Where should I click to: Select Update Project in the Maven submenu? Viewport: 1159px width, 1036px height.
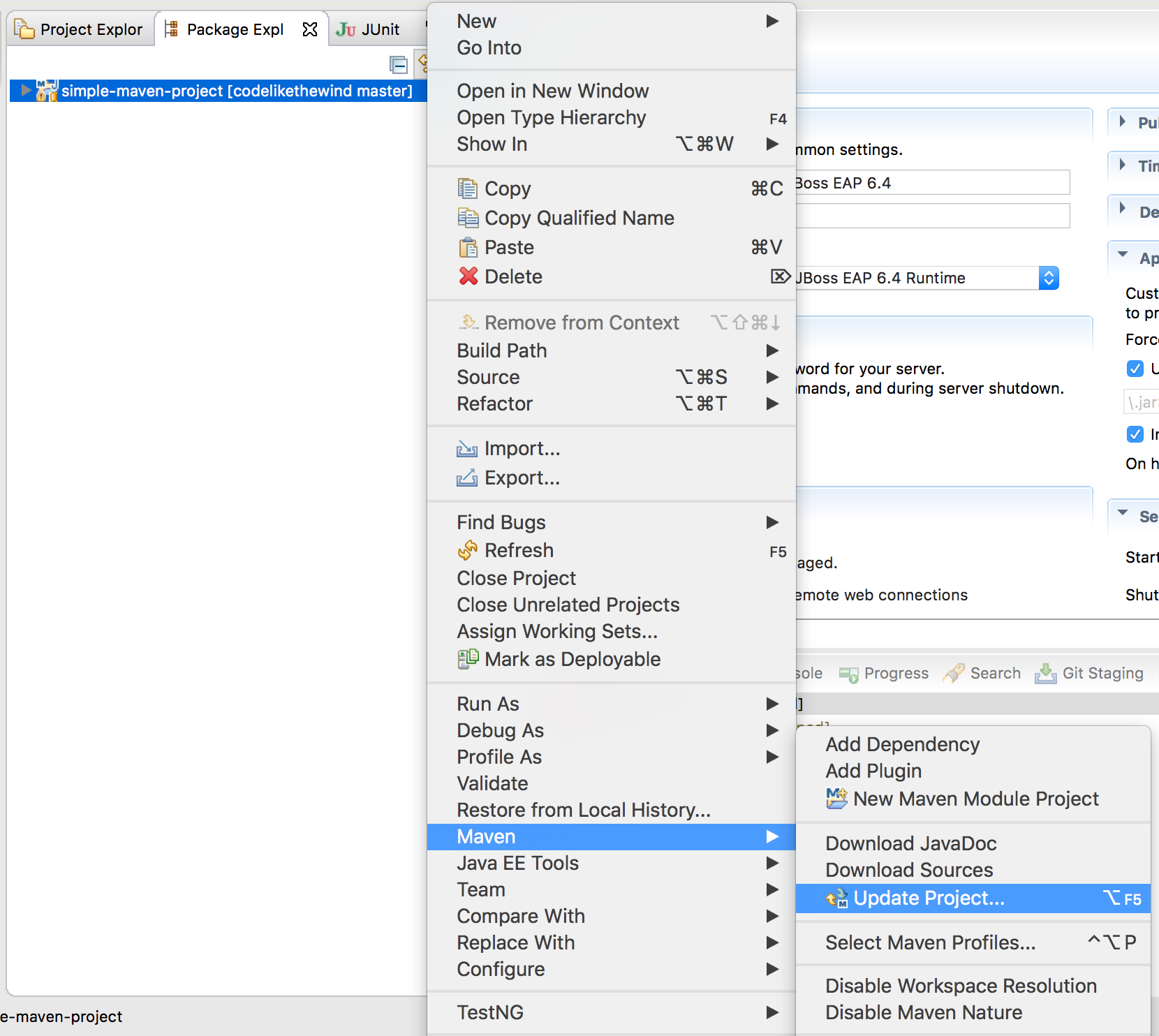point(929,898)
